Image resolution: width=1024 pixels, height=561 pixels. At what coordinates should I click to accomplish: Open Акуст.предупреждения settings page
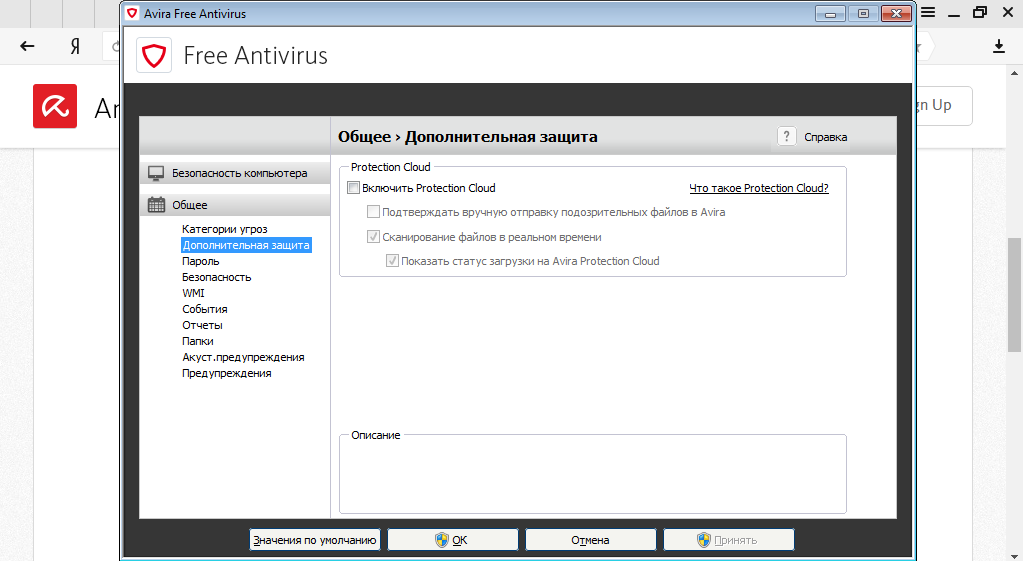coord(243,357)
